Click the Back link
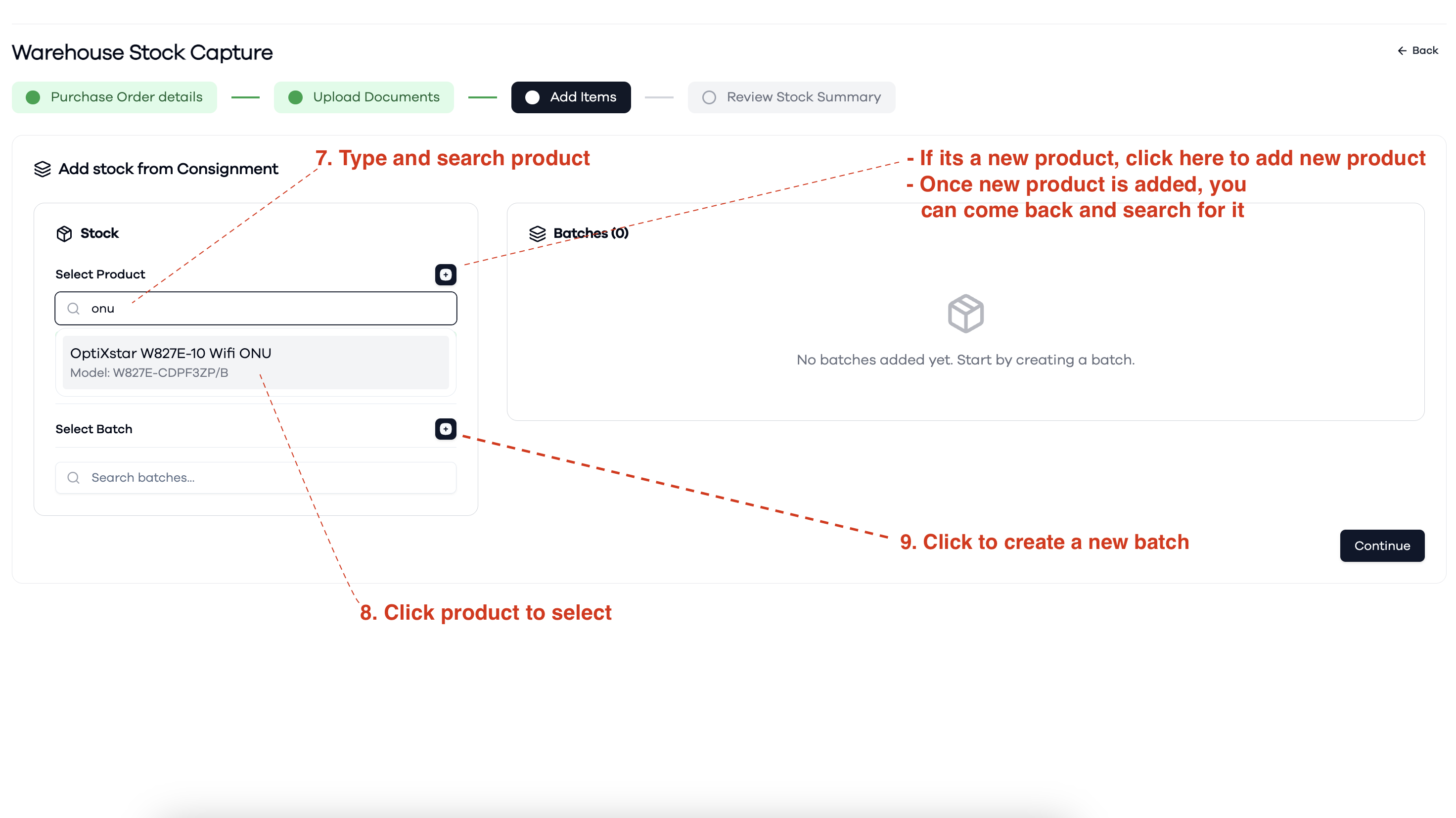1456x818 pixels. tap(1417, 51)
